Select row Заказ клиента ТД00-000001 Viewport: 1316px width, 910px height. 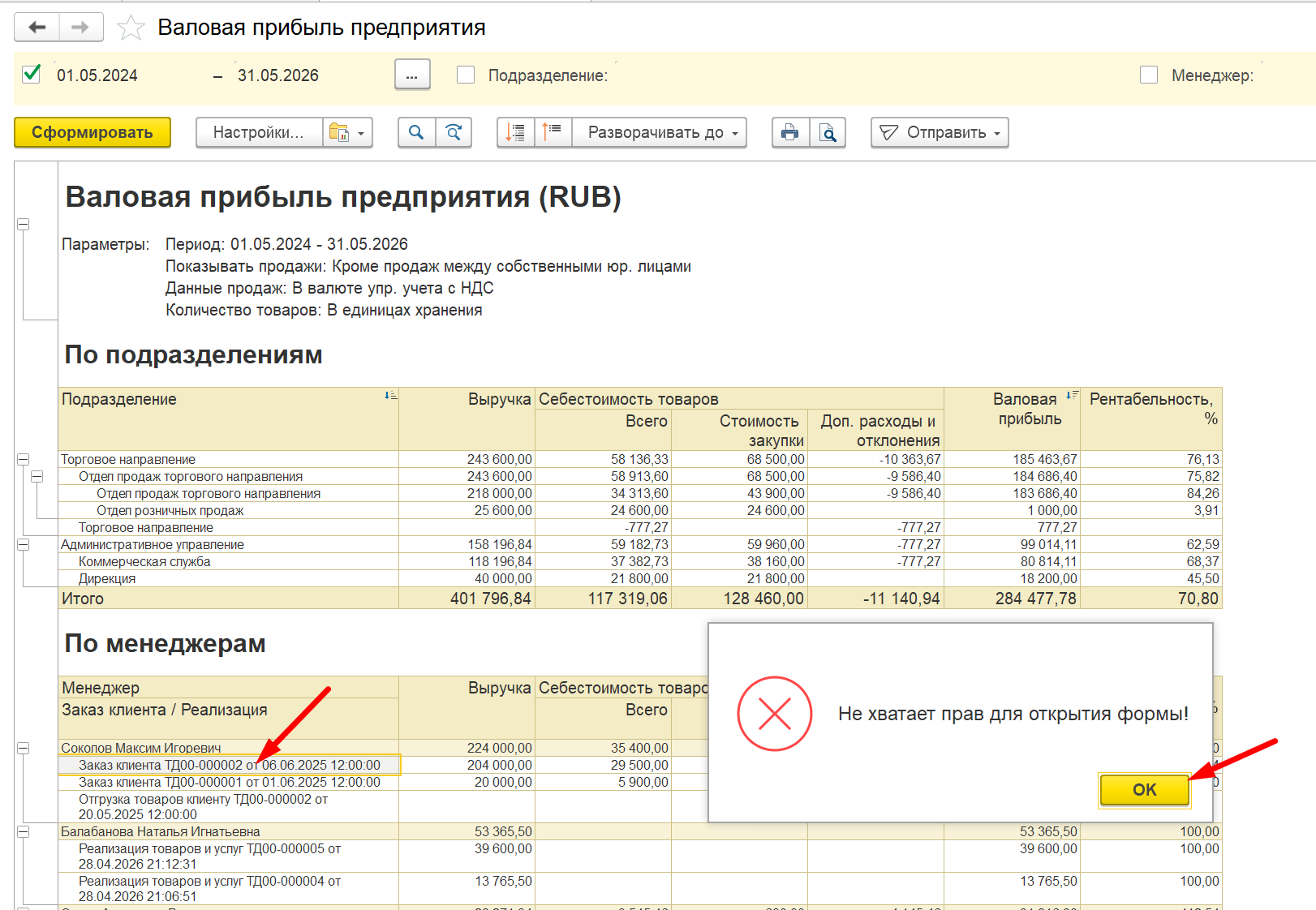[229, 782]
